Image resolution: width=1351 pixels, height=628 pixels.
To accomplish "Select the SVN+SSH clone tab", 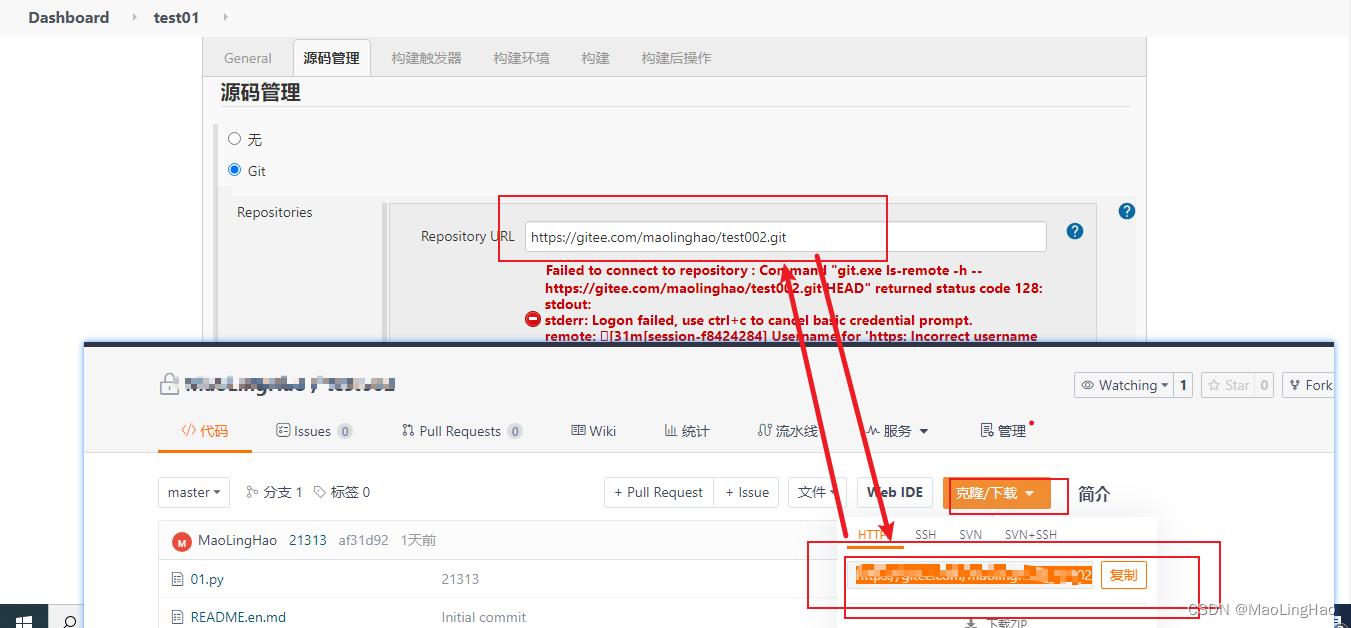I will coord(1031,535).
